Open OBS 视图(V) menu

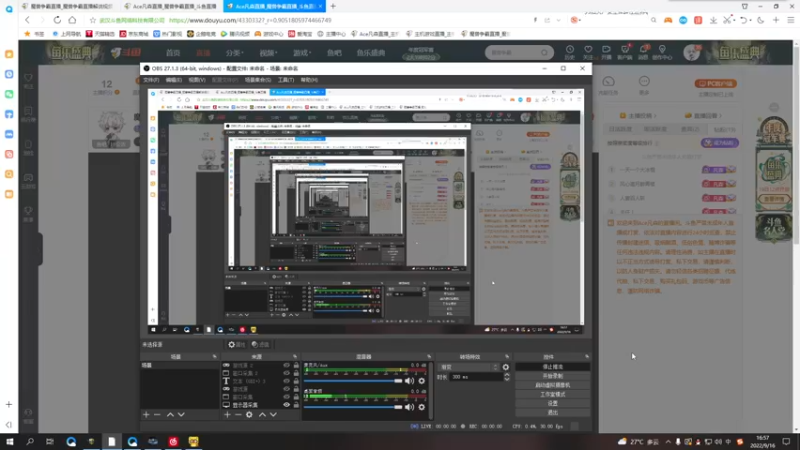[x=196, y=80]
